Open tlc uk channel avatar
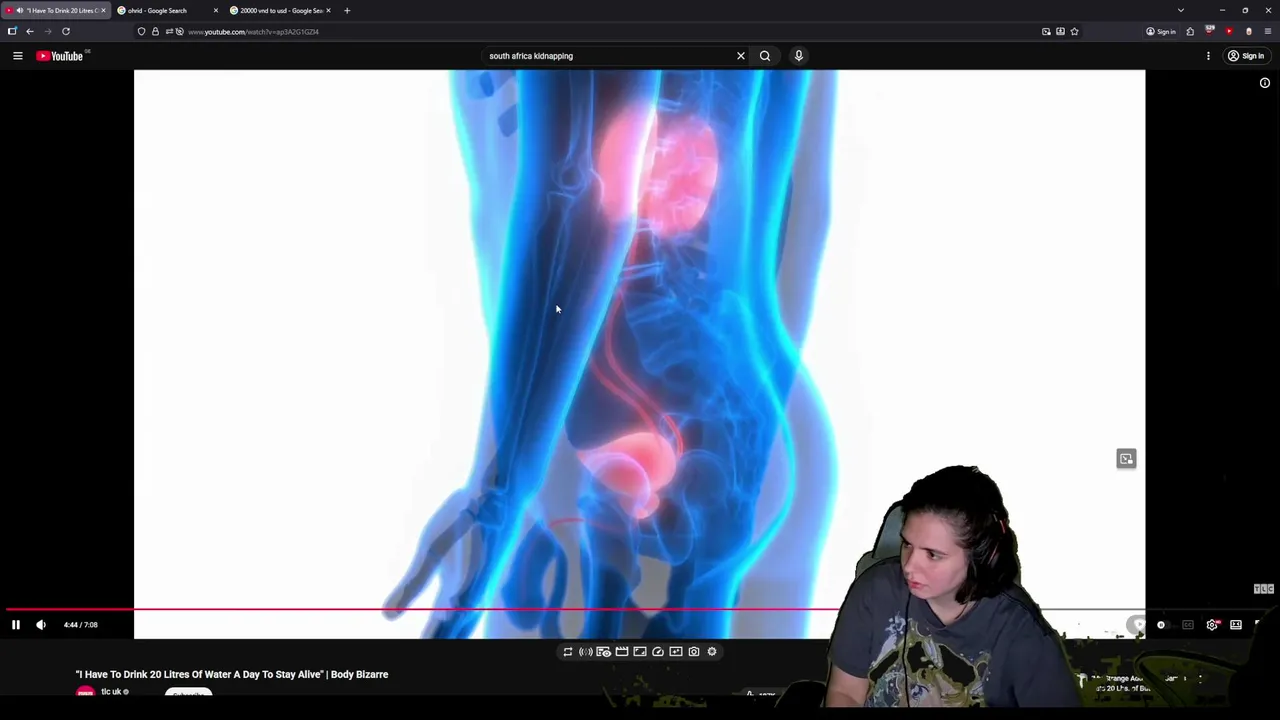 (x=85, y=692)
